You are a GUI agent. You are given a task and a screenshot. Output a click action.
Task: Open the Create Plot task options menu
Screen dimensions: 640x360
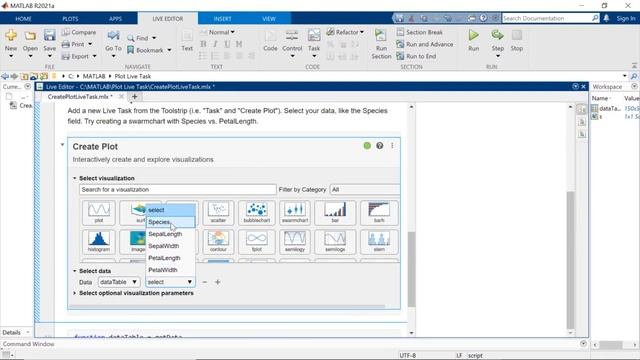[x=392, y=146]
